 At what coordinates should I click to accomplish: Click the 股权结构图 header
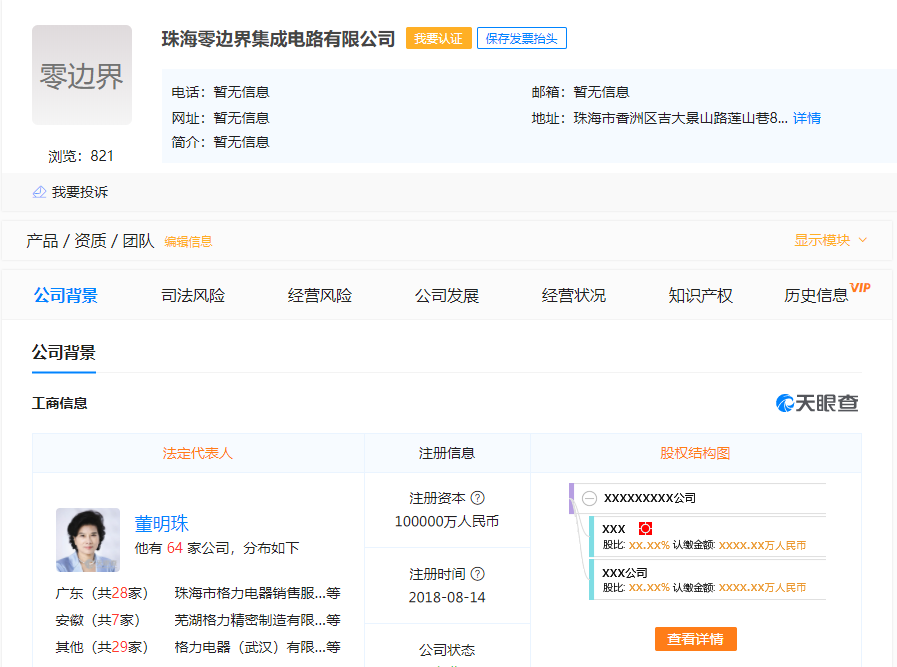(696, 453)
